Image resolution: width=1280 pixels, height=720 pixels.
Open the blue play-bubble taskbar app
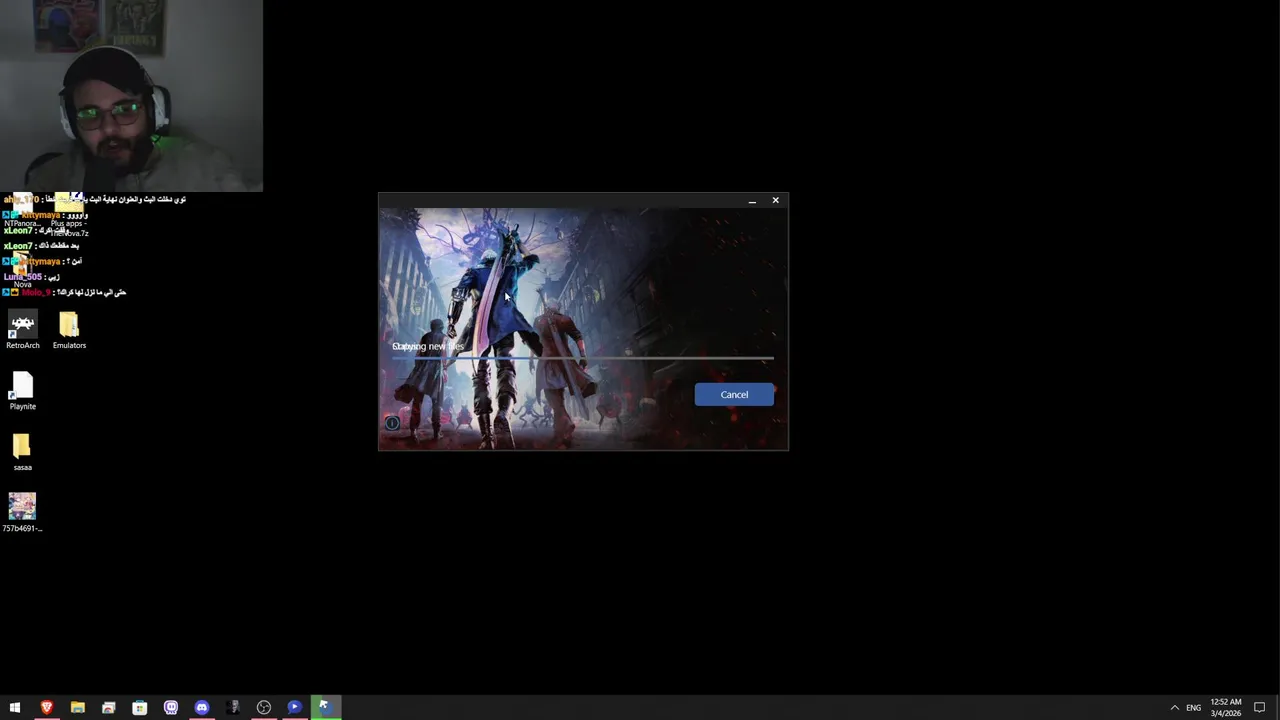pos(294,707)
